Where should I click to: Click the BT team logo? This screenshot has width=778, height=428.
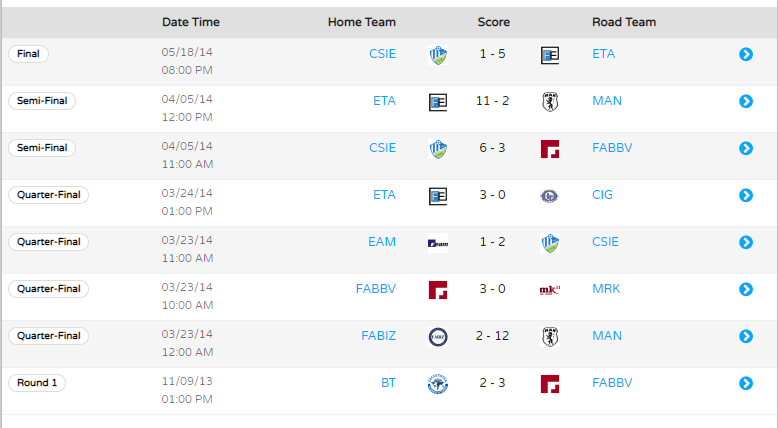click(438, 384)
